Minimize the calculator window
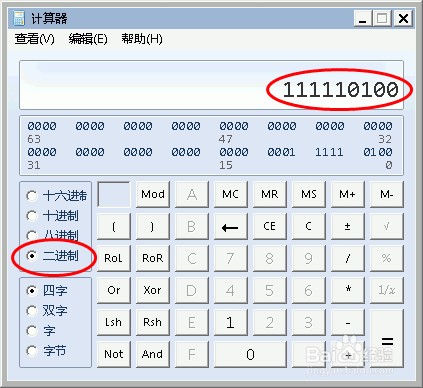This screenshot has height=388, width=423. pos(363,18)
